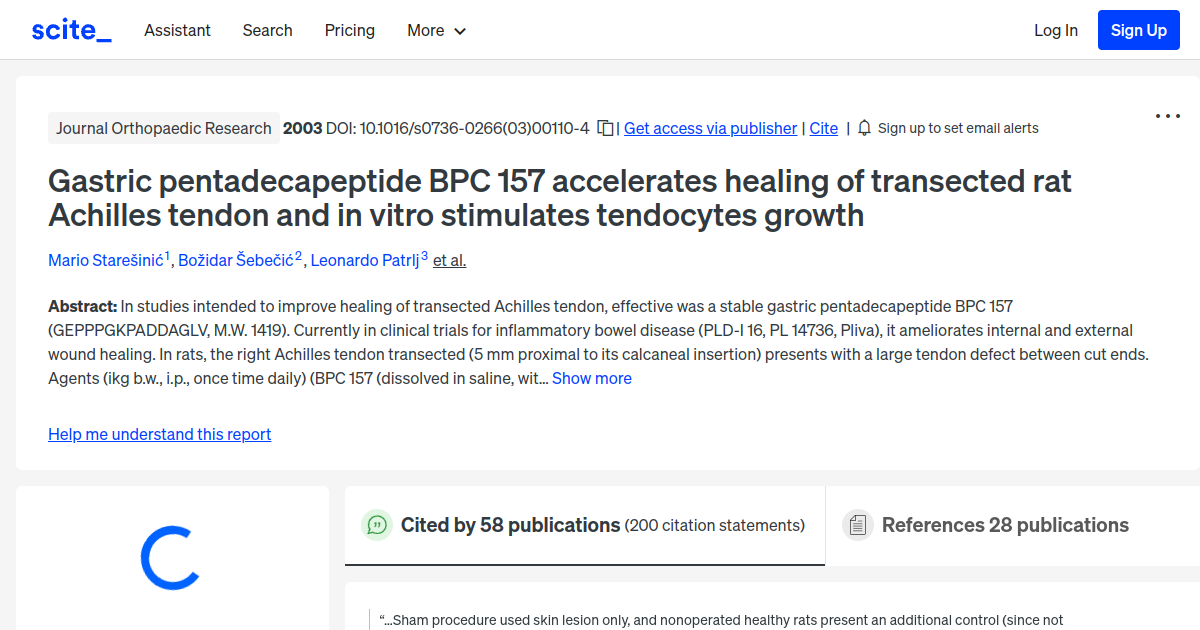Open the Cited by 58 publications tab
The height and width of the screenshot is (630, 1200).
[509, 524]
